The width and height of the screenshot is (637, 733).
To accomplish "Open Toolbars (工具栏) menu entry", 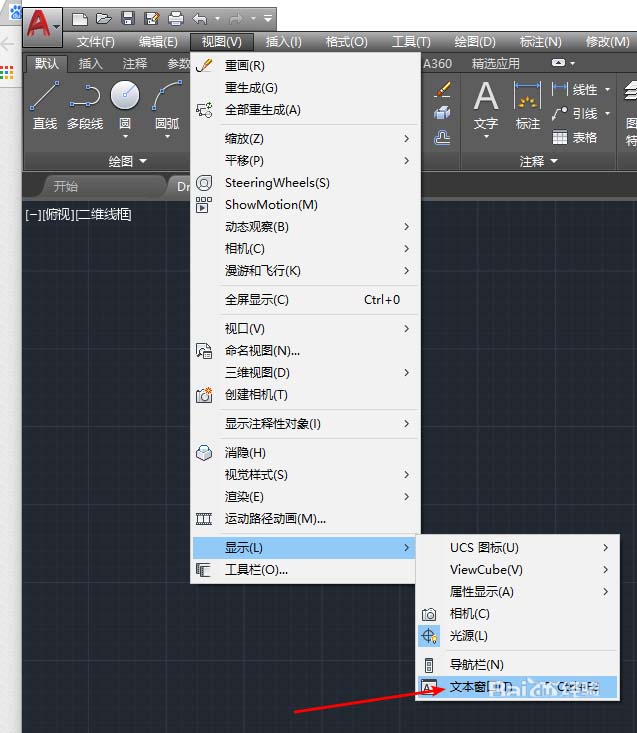I will (304, 570).
